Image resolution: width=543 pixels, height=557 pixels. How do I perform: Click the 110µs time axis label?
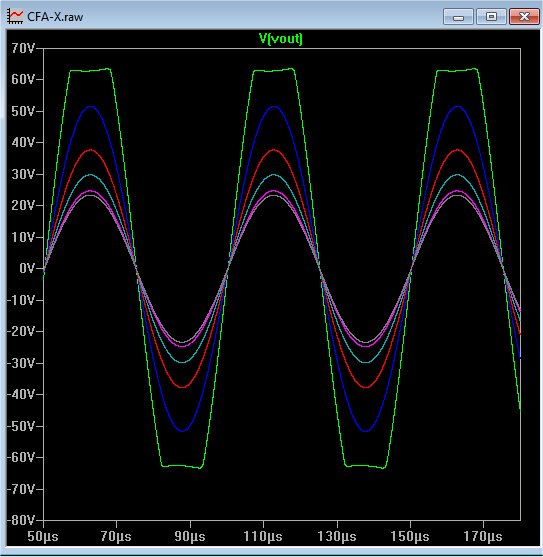(x=263, y=536)
